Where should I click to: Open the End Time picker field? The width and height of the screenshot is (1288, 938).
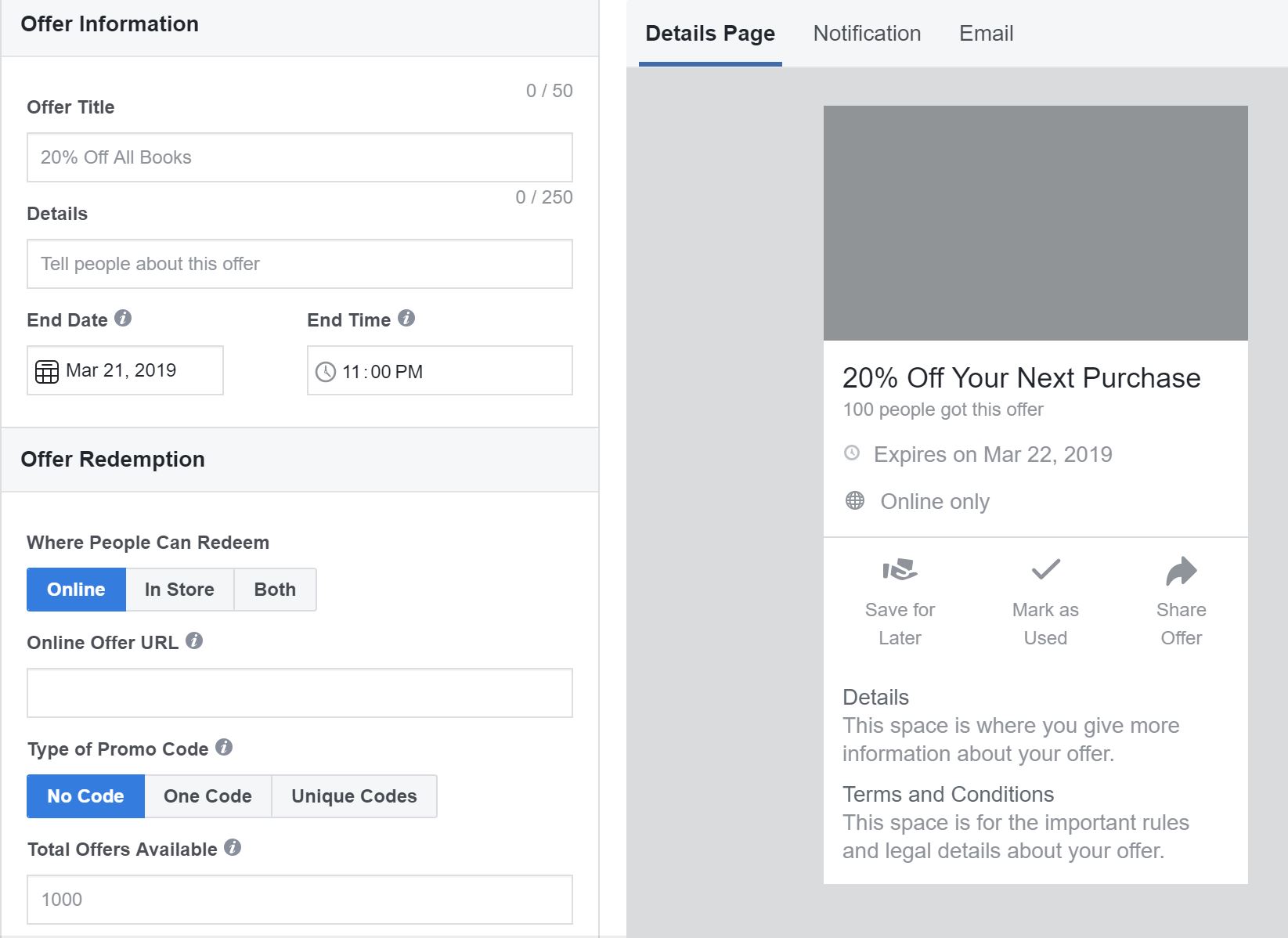[x=439, y=371]
